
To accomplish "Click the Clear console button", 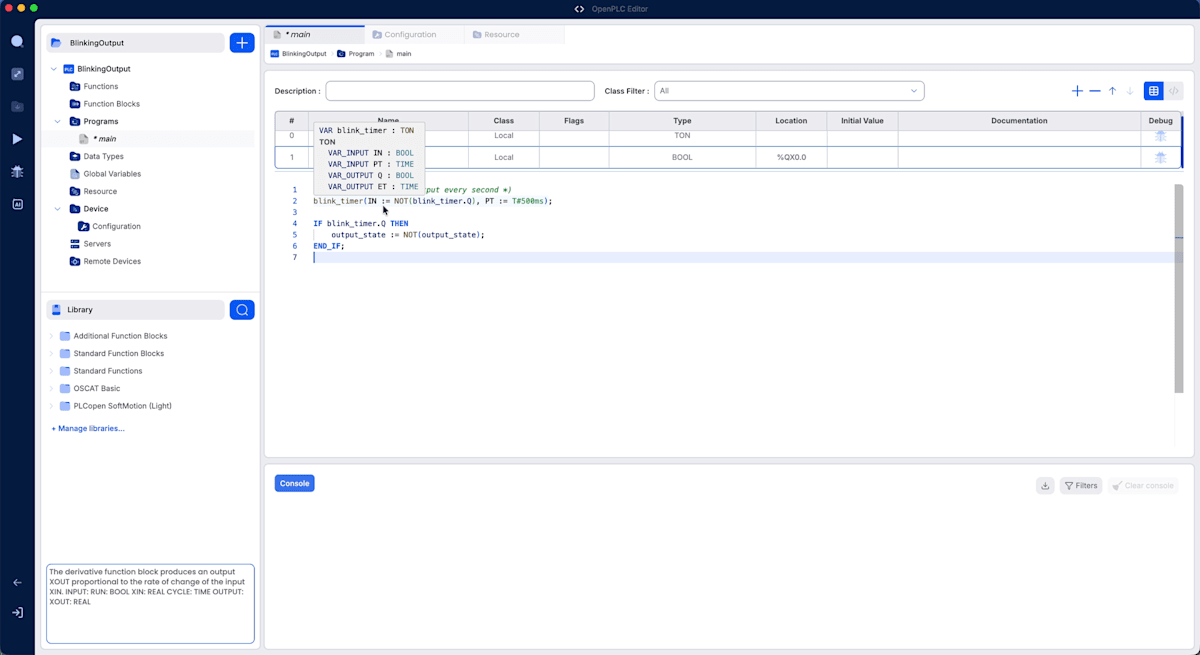I will click(x=1143, y=485).
